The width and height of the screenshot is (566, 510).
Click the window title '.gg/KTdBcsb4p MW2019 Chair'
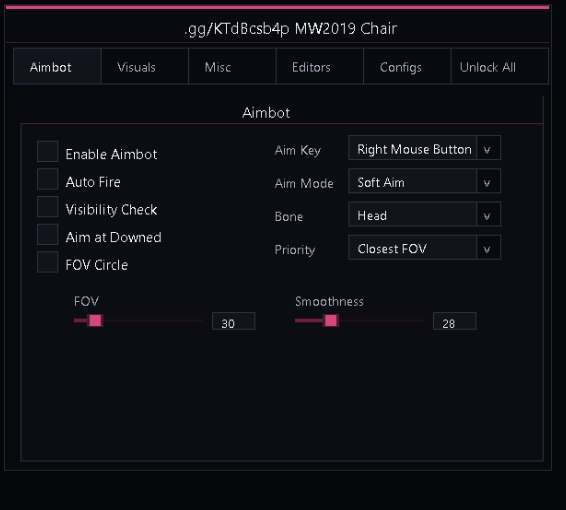(291, 29)
